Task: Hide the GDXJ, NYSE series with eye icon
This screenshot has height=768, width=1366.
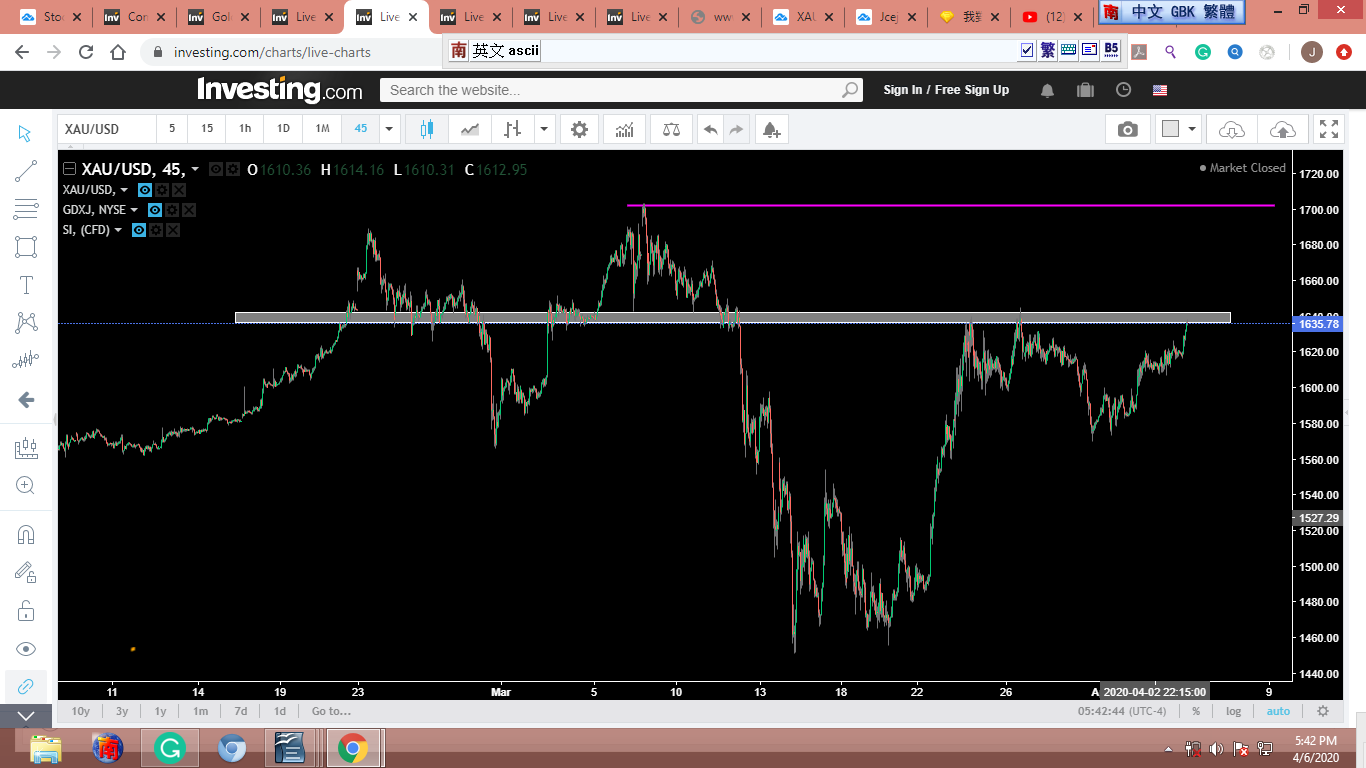Action: (155, 210)
